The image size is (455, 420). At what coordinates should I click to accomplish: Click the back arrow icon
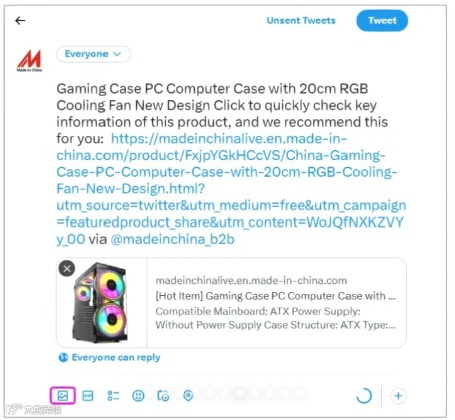tap(20, 21)
